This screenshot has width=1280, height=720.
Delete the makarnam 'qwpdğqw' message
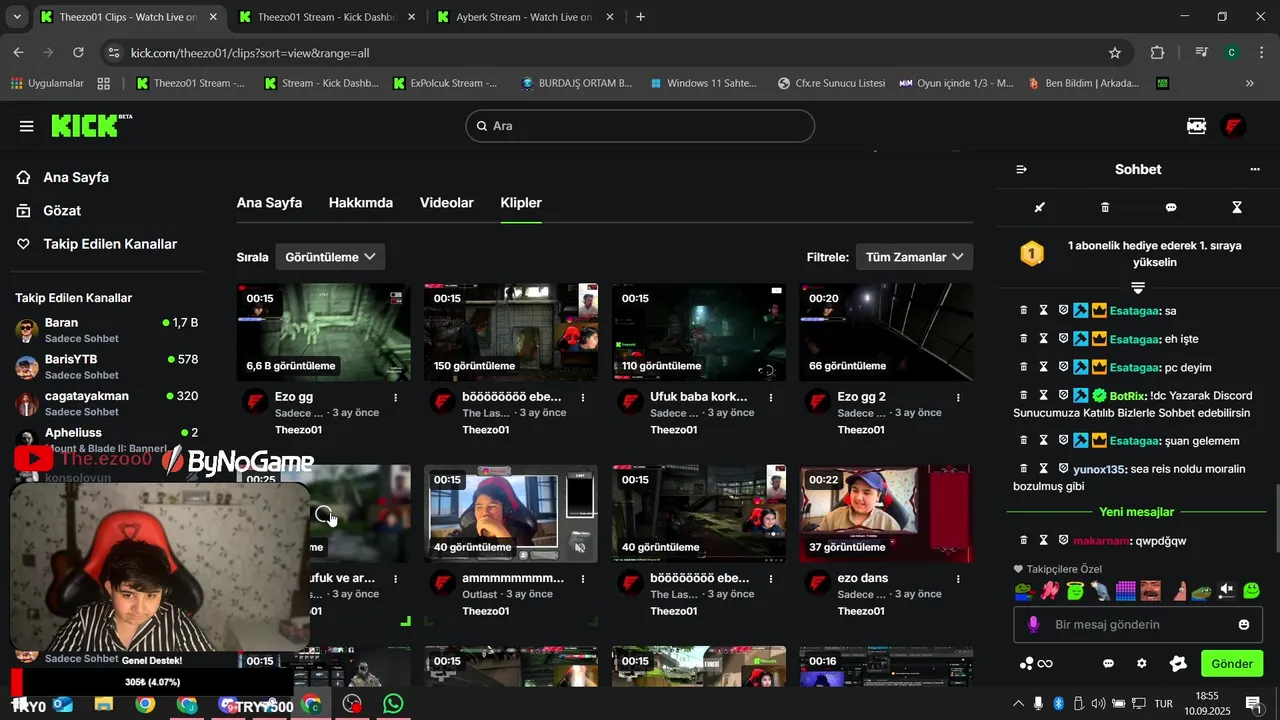[x=1023, y=541]
